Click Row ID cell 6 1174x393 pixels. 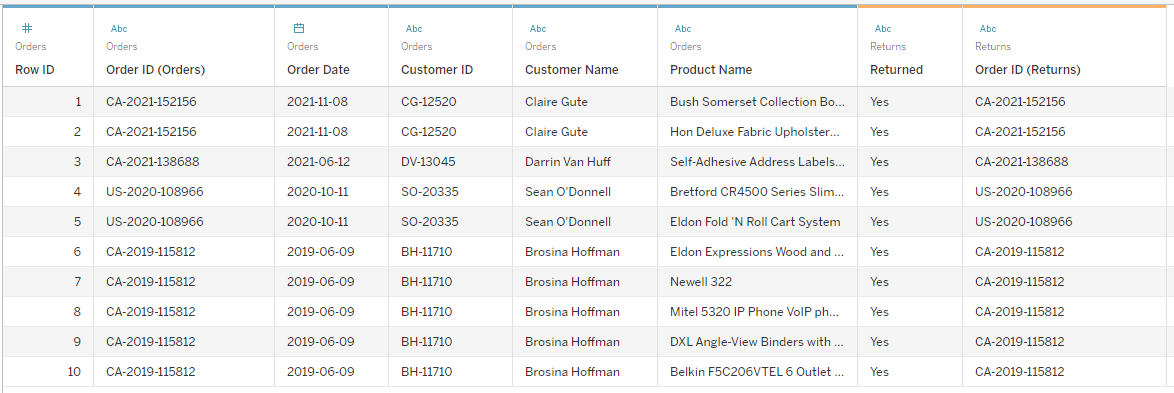tap(47, 252)
